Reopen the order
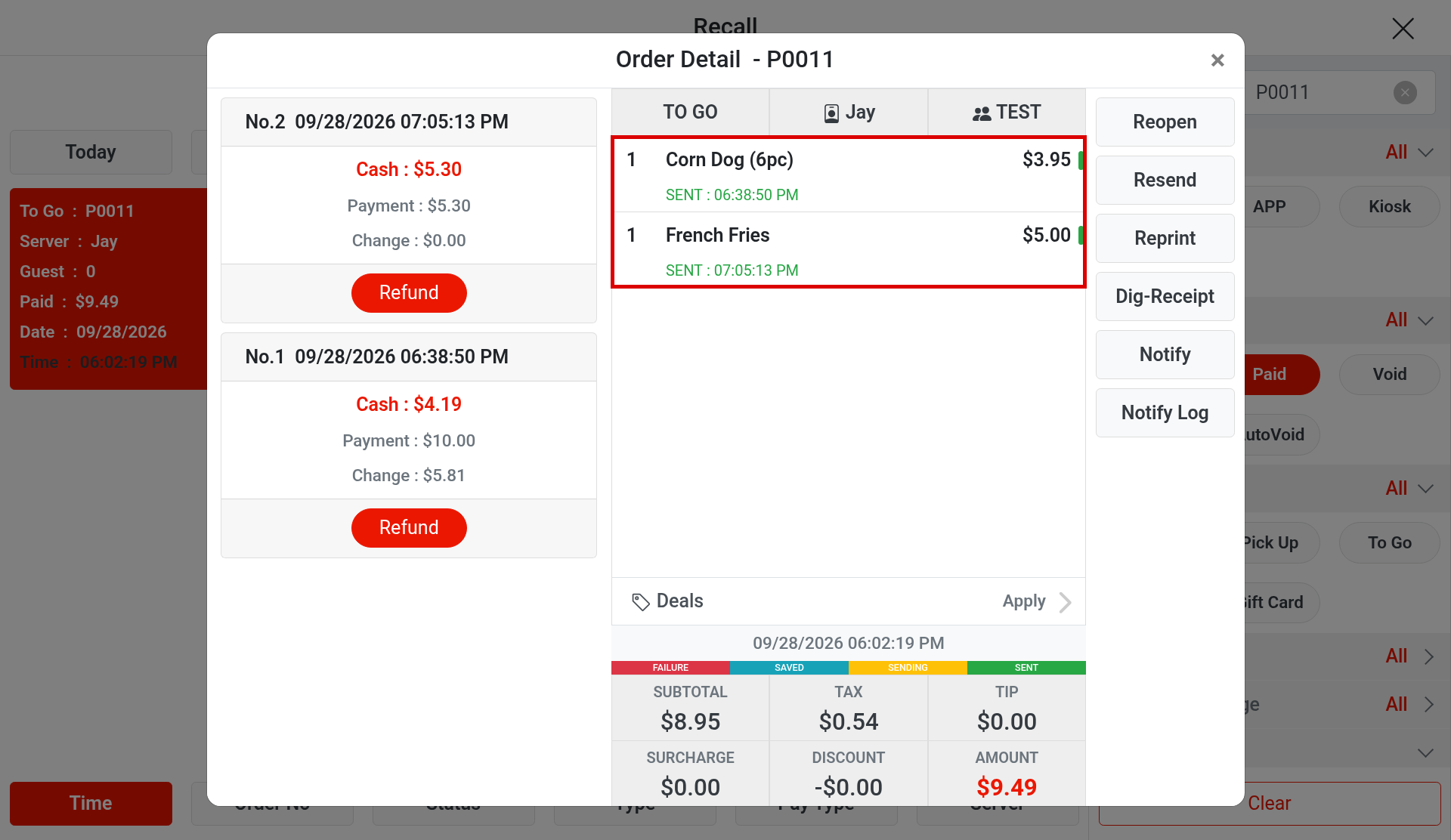Viewport: 1451px width, 840px height. click(x=1165, y=122)
